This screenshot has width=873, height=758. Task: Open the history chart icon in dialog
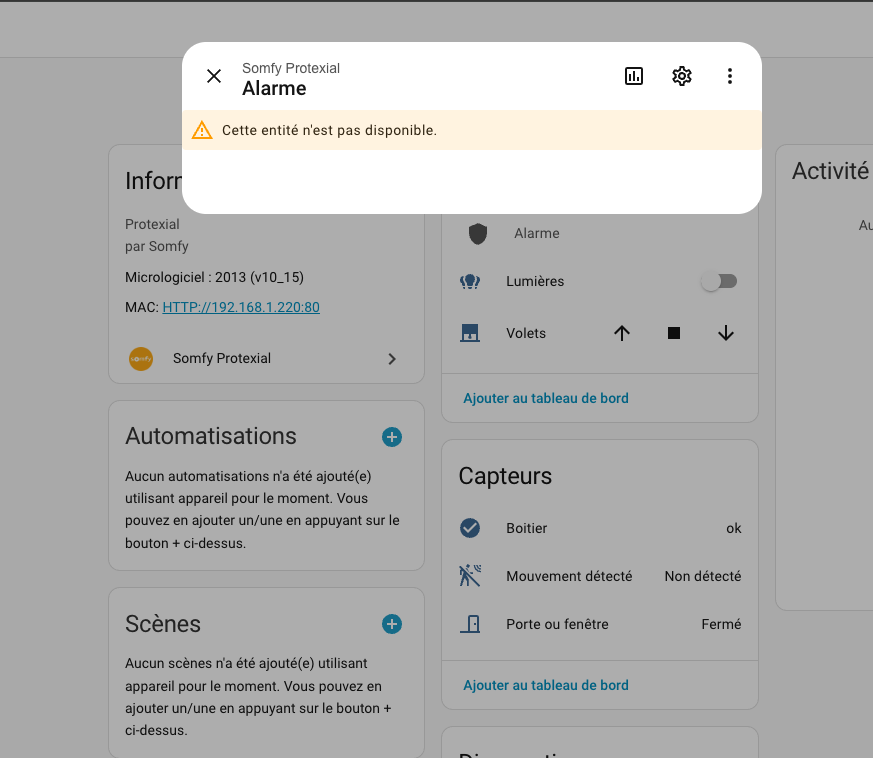click(634, 76)
